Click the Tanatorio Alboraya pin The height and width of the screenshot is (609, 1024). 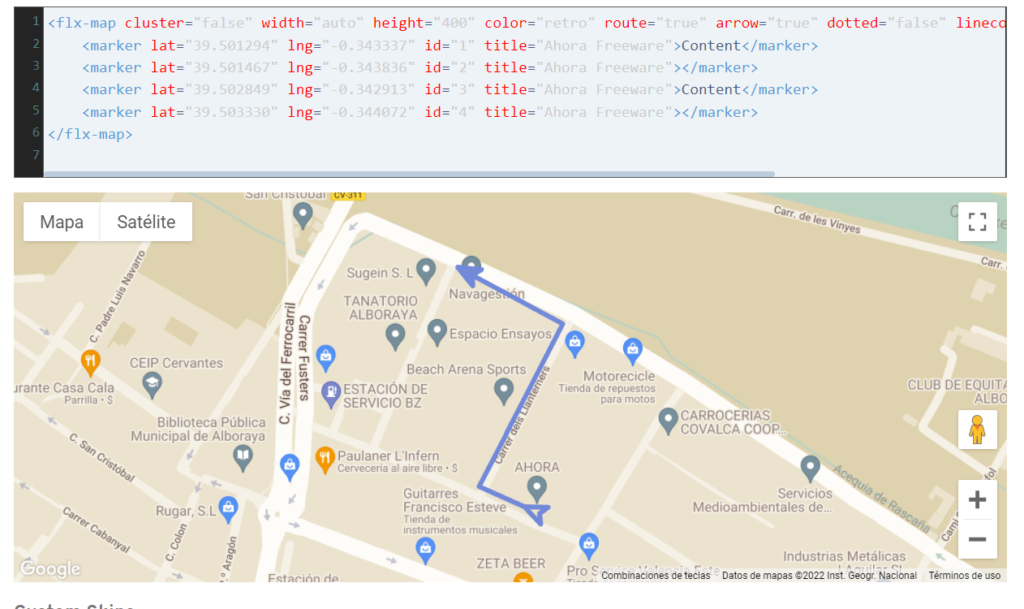point(395,337)
